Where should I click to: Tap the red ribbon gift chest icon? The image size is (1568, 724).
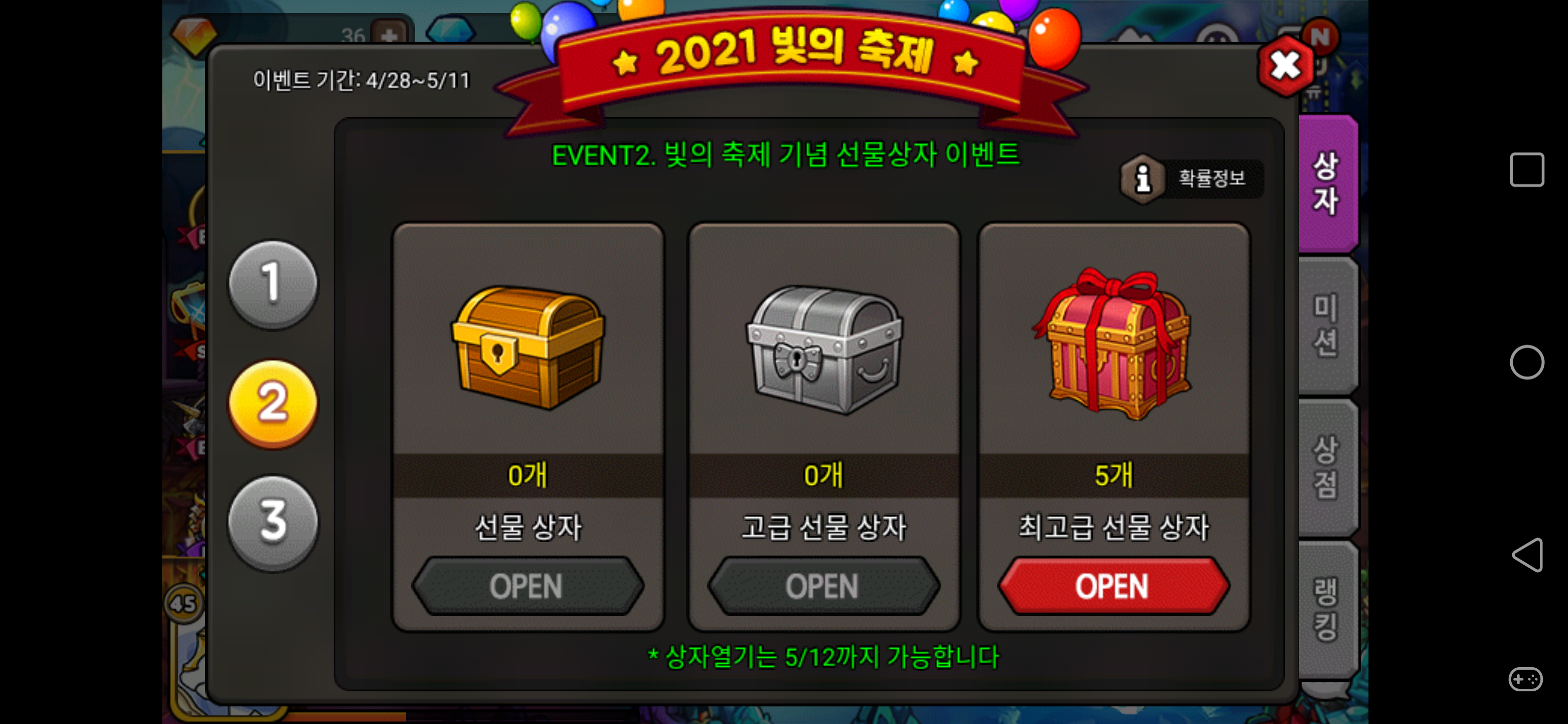(x=1113, y=344)
